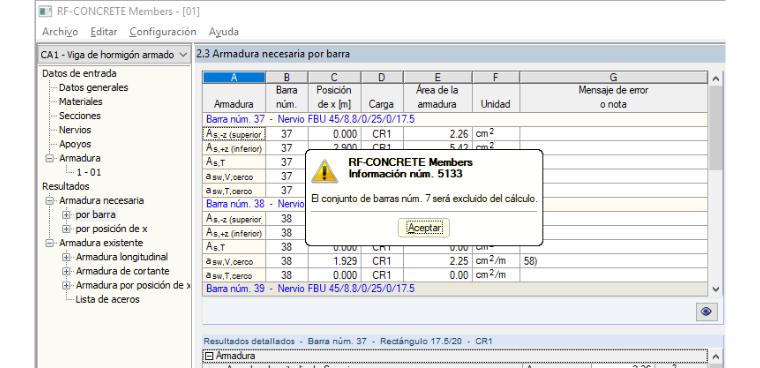This screenshot has height=368, width=760.
Task: Select Datos de entrada tree heading
Action: pos(79,74)
